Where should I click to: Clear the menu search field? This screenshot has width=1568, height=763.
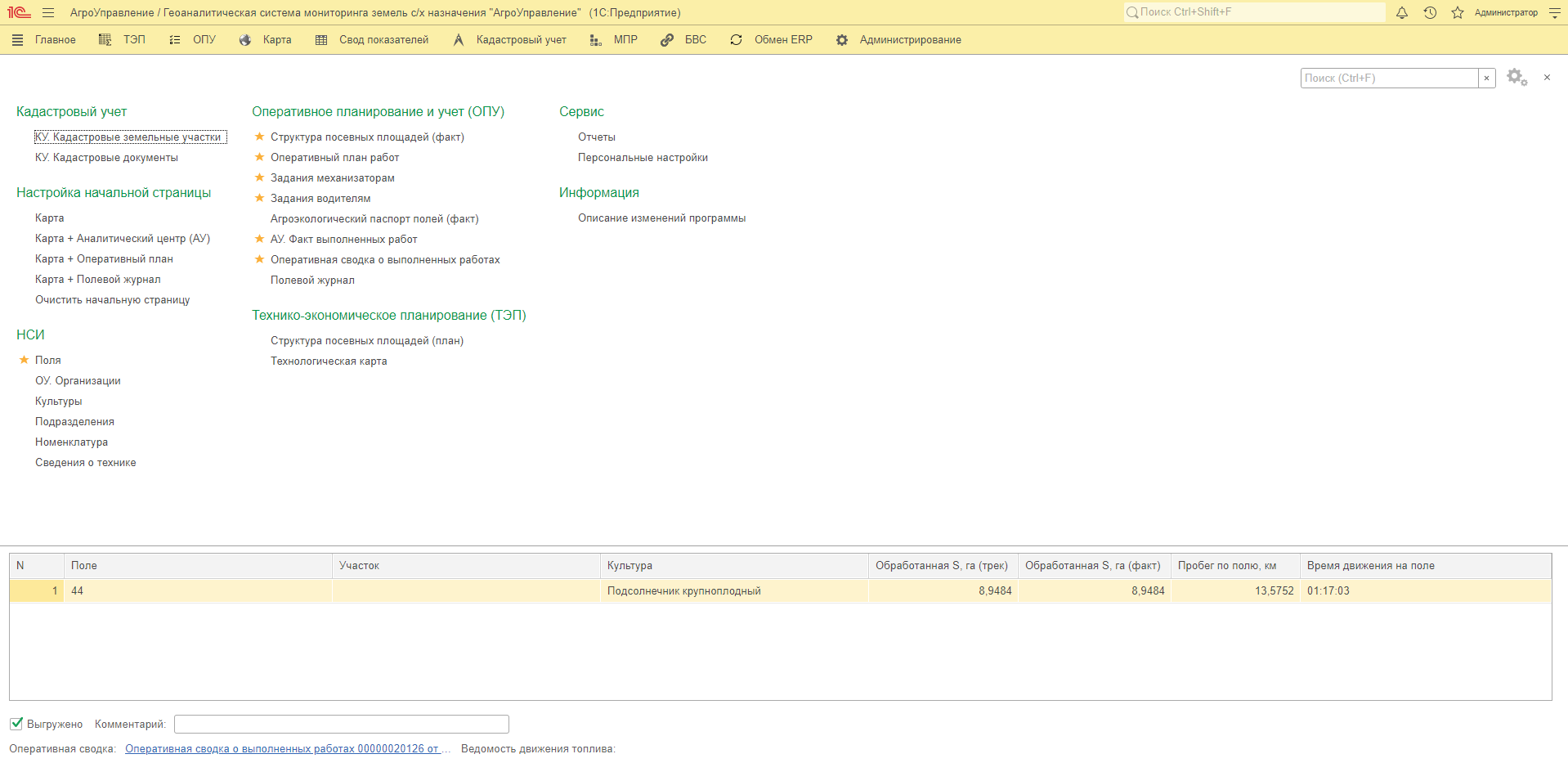1487,79
